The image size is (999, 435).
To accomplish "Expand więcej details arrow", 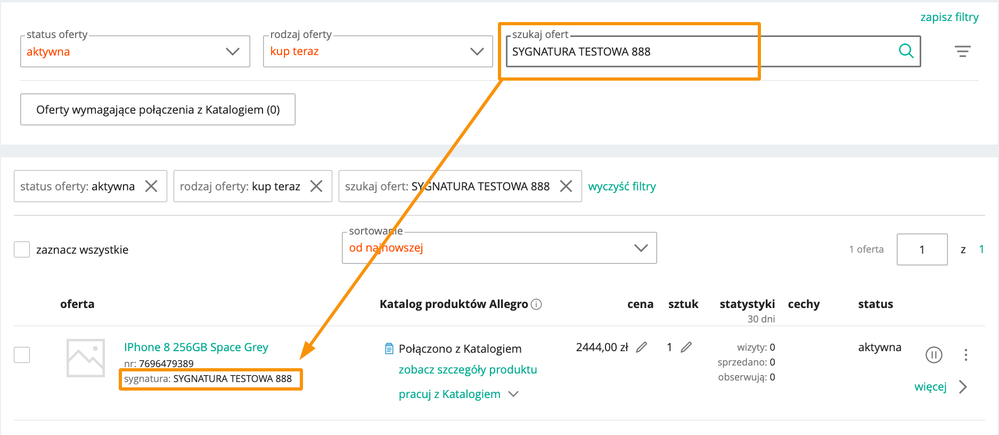I will pyautogui.click(x=962, y=387).
